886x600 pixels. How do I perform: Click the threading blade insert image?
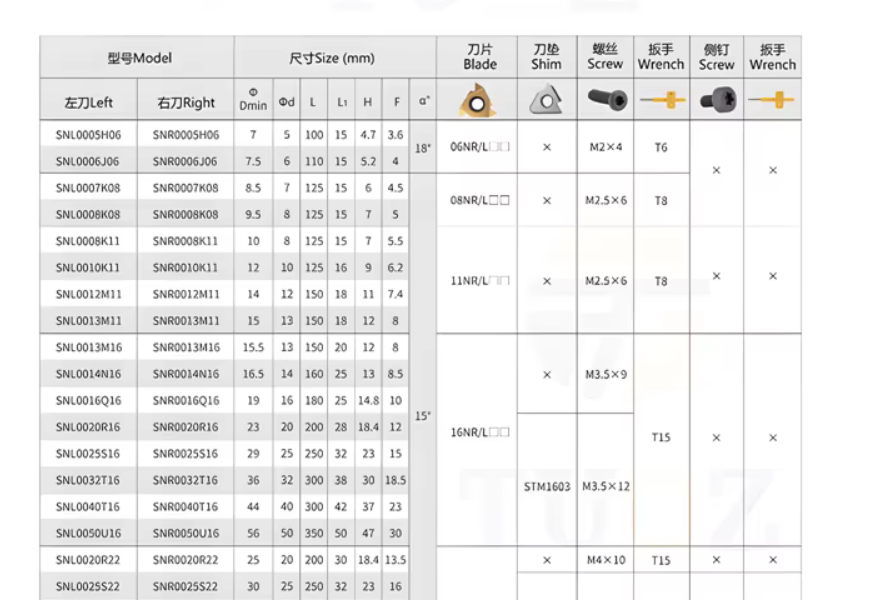pos(477,100)
